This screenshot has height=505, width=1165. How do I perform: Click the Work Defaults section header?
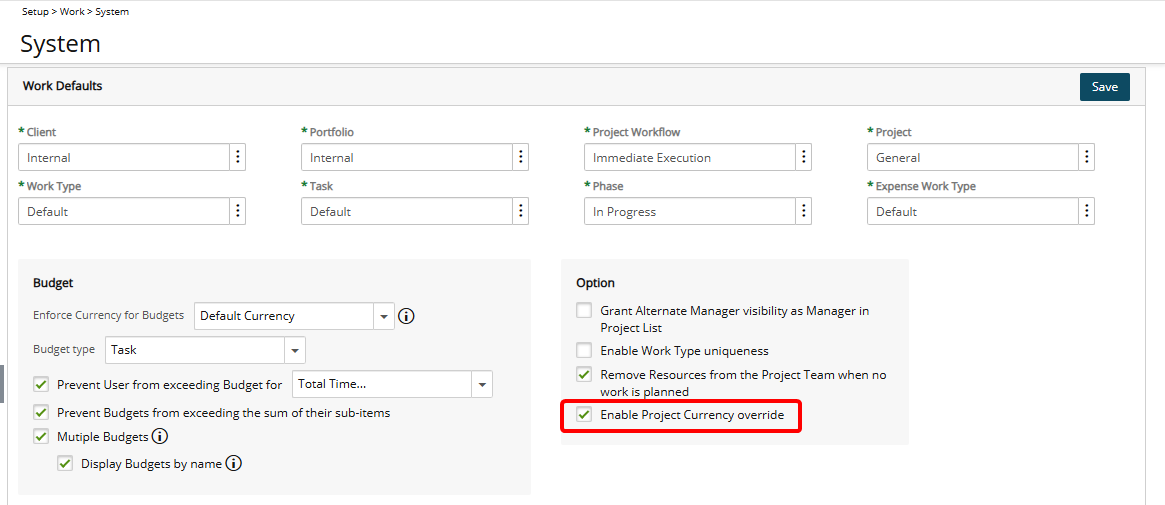click(x=62, y=86)
